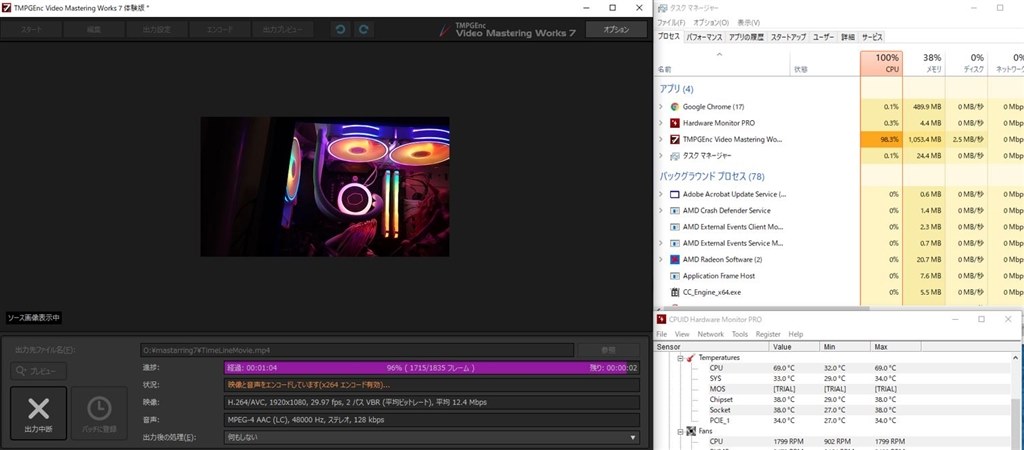This screenshot has height=450, width=1024.
Task: Click Task Manager title bar icon
Action: [662, 8]
